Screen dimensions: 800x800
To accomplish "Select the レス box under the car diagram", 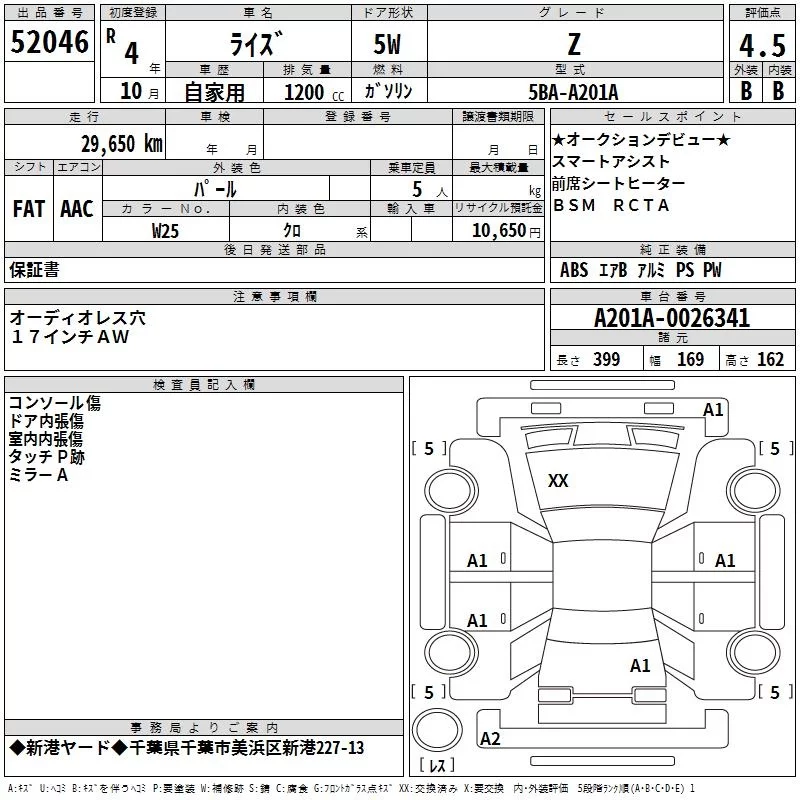I will pos(437,766).
